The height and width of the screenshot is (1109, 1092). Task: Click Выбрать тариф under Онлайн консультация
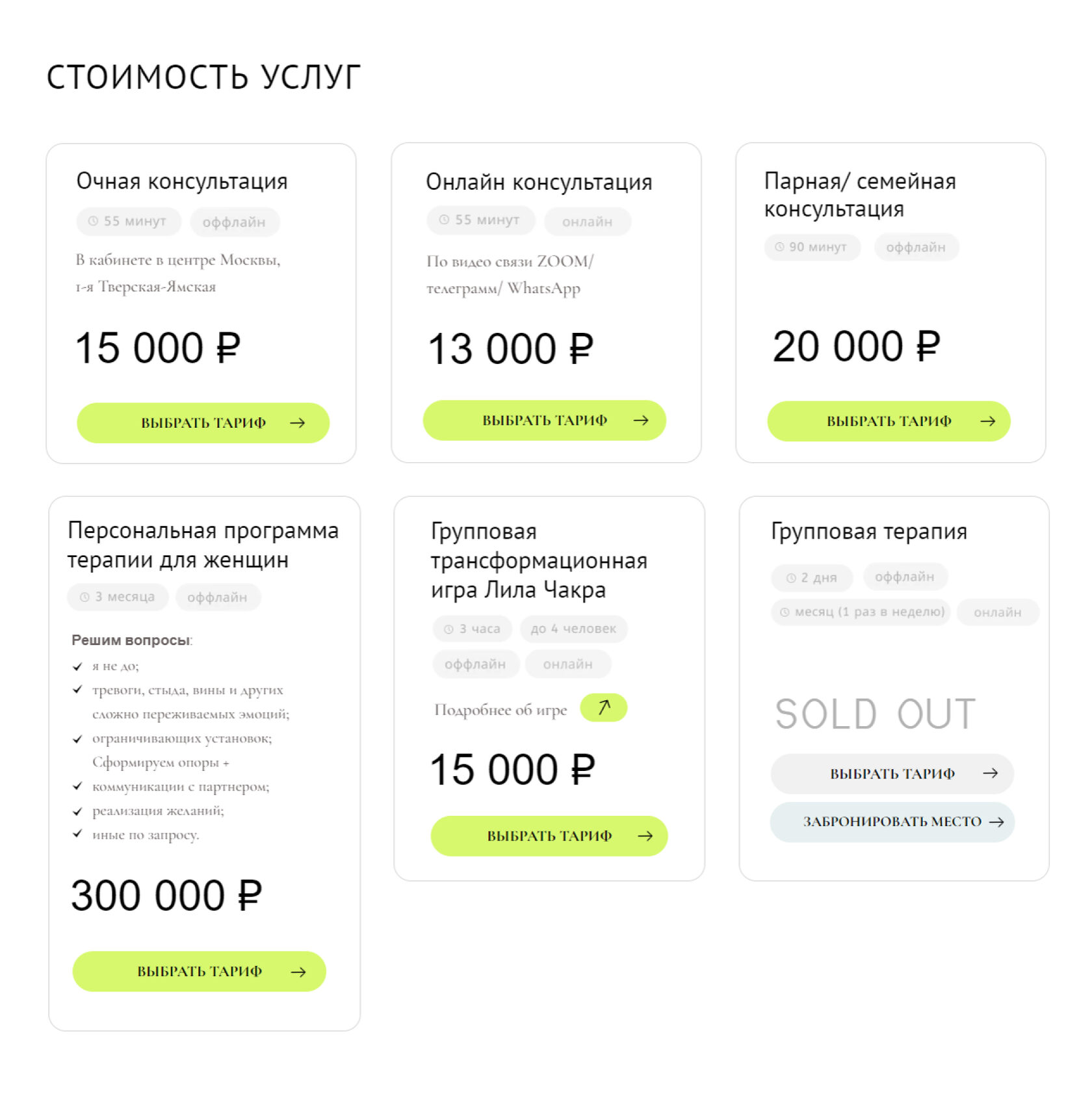point(544,421)
